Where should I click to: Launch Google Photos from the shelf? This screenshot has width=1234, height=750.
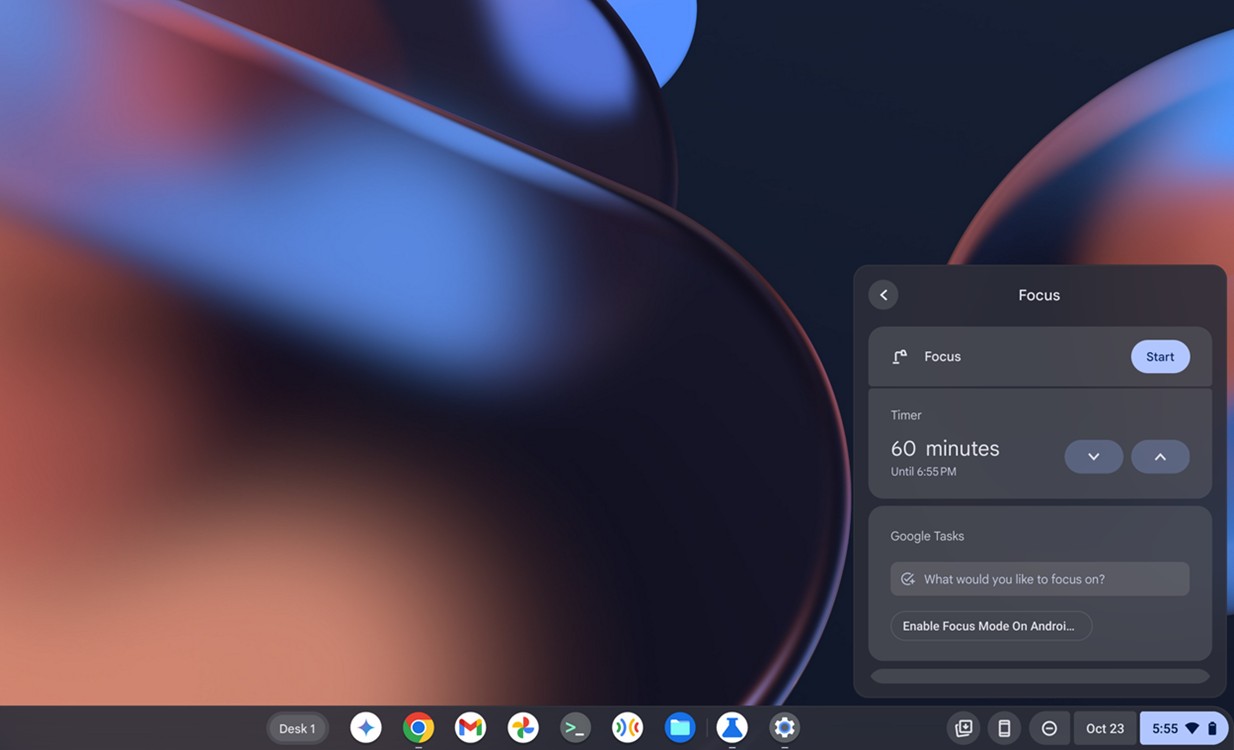[523, 728]
